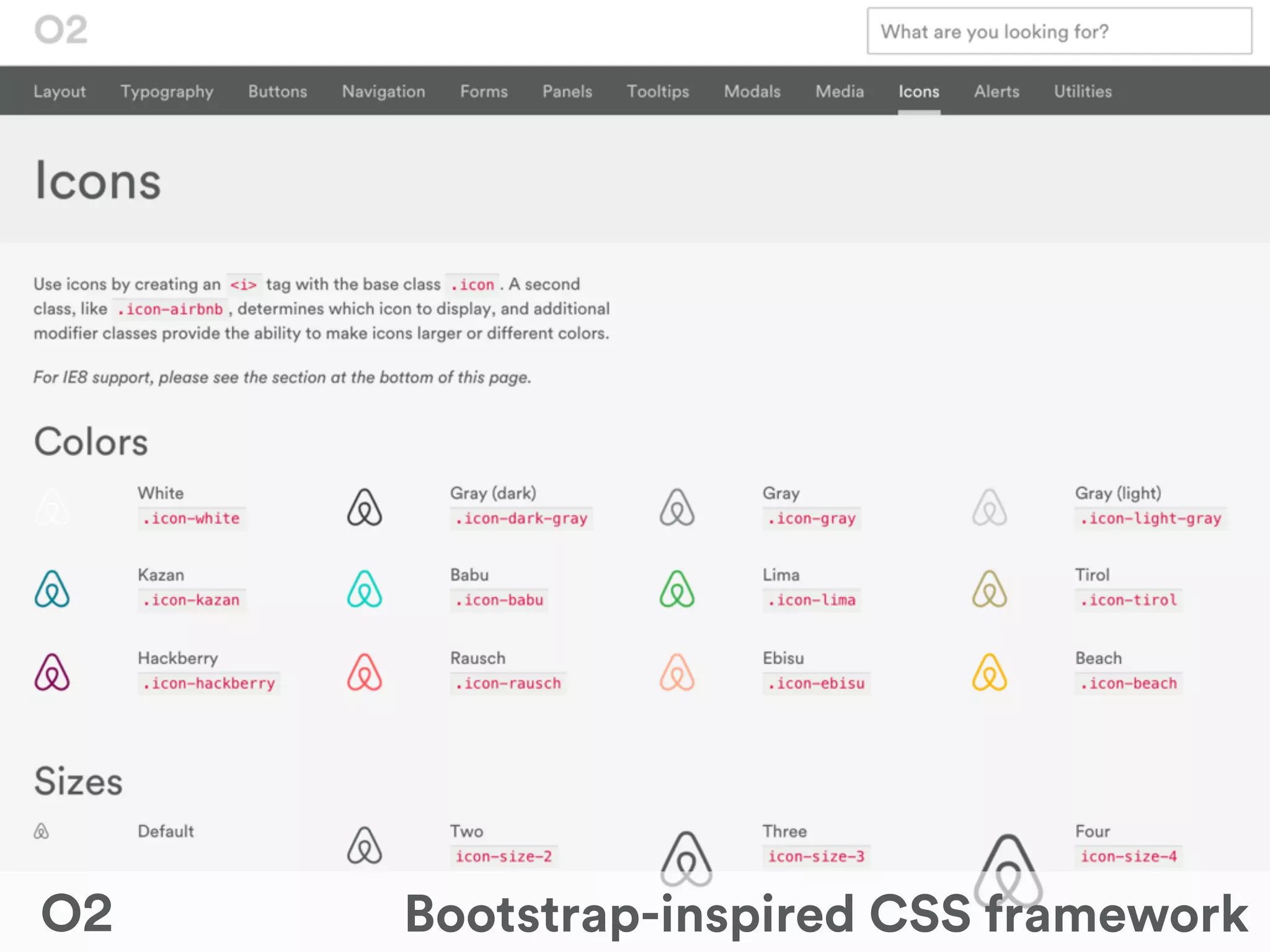Open the Forms tab
1270x952 pixels.
coord(484,91)
